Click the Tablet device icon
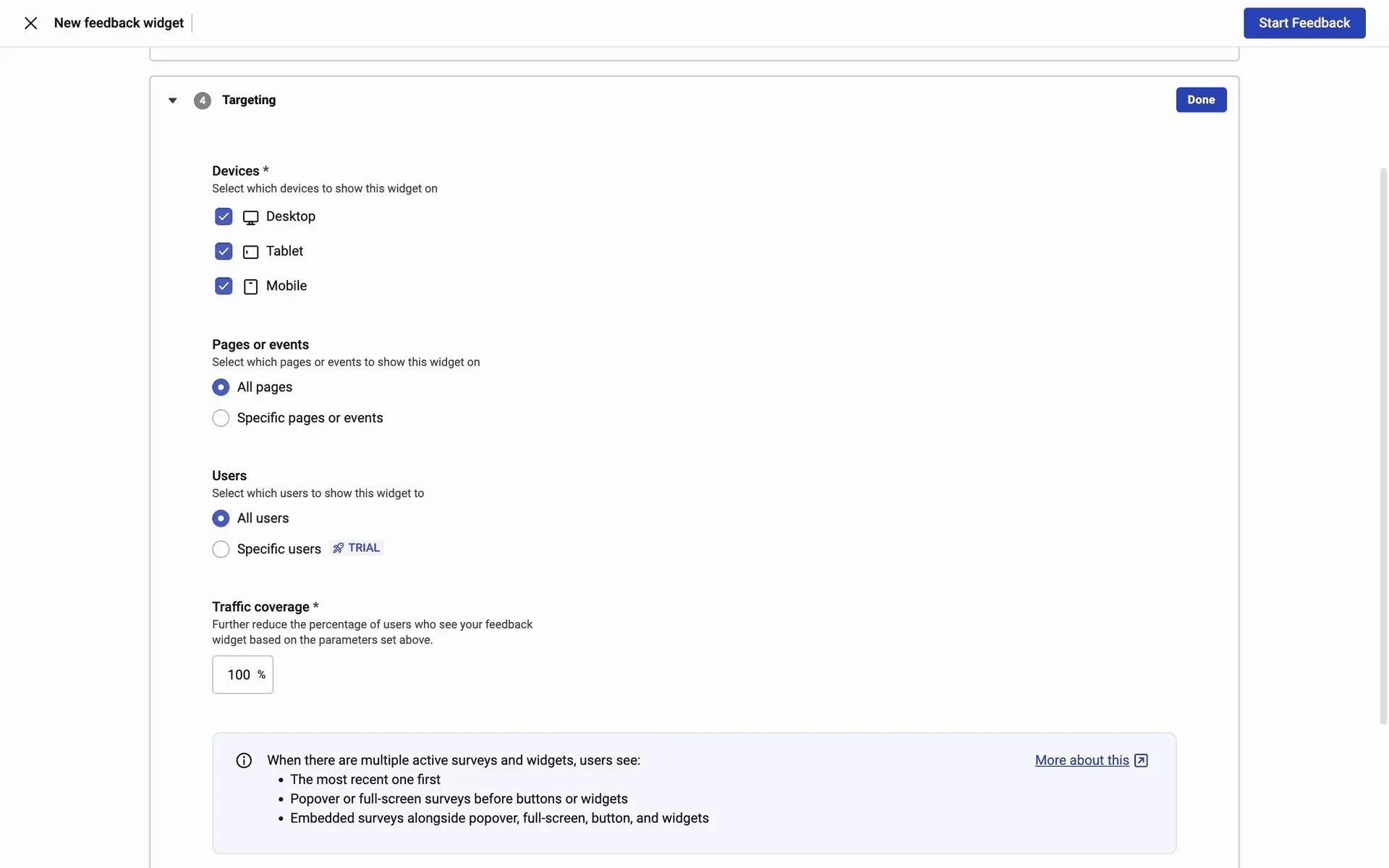 250,252
